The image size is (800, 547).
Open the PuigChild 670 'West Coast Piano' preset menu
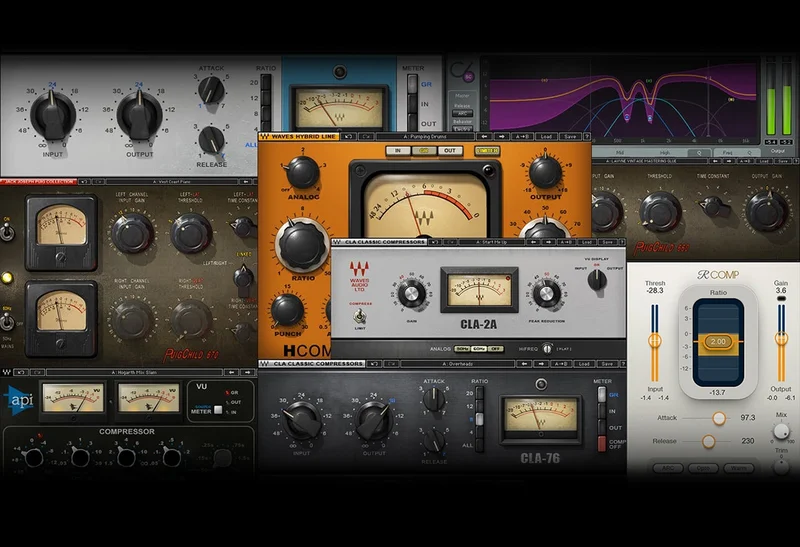pos(172,182)
